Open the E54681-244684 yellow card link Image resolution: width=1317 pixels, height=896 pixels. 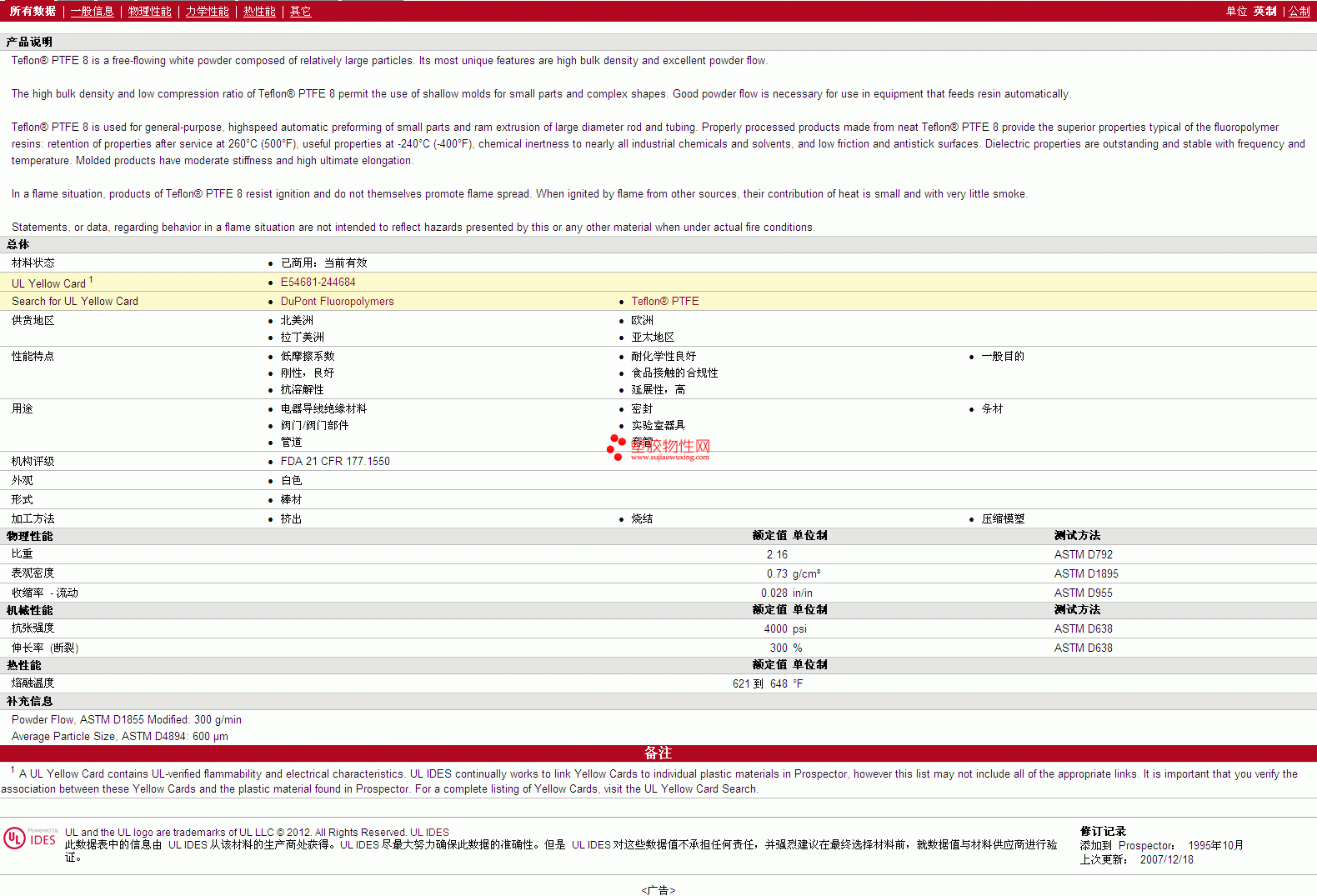pos(318,283)
